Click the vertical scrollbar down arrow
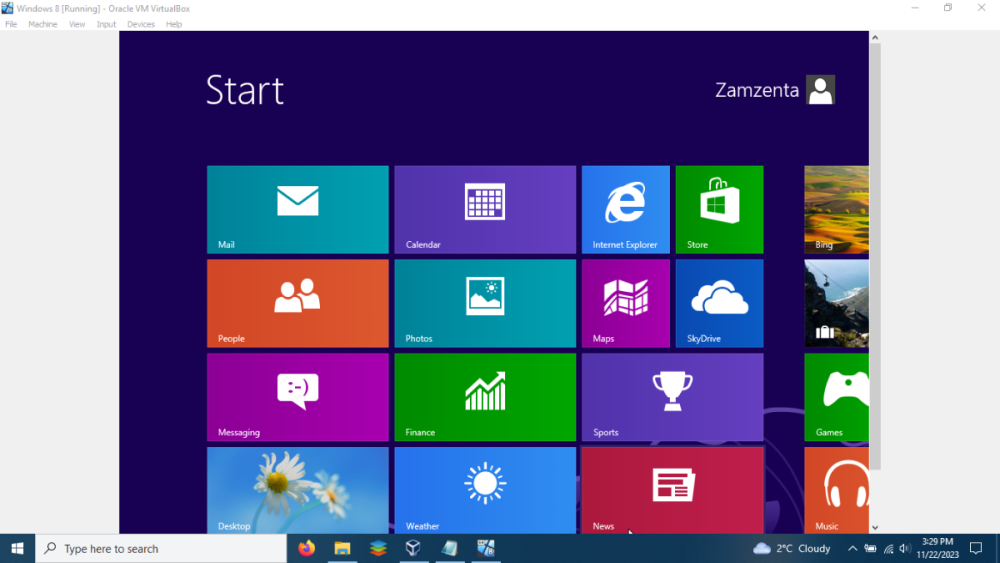This screenshot has height=563, width=1000. tap(875, 527)
